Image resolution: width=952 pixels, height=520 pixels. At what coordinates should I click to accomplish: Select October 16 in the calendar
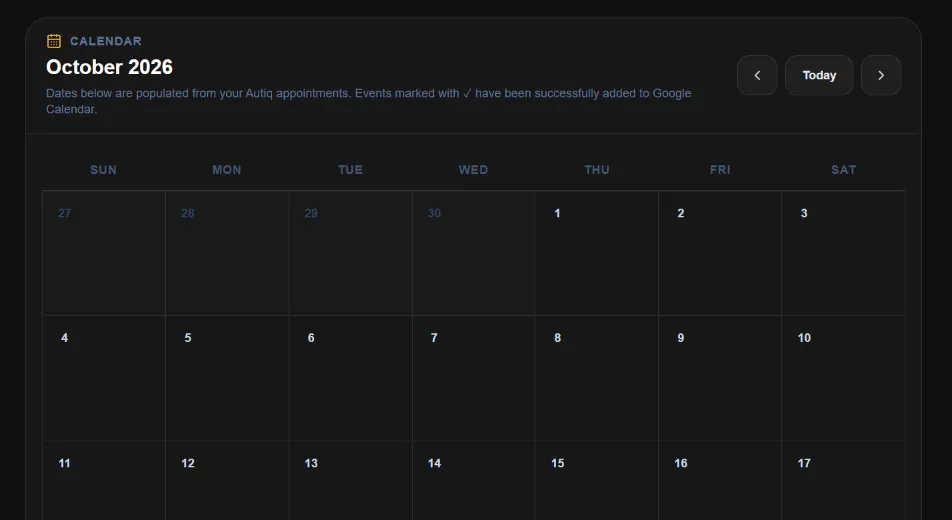[720, 481]
